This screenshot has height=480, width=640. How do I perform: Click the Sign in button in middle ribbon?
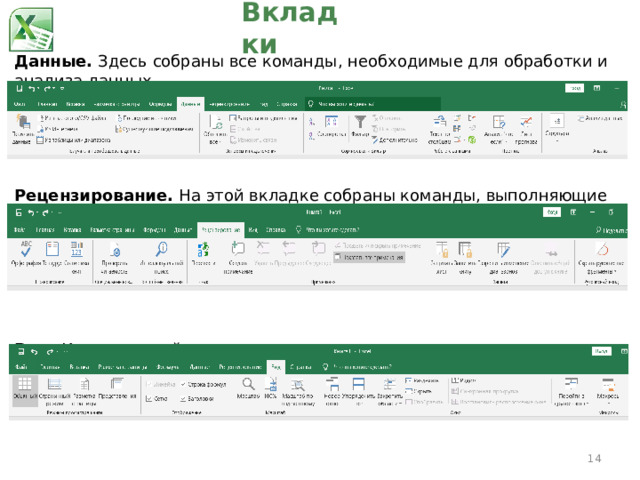click(552, 212)
